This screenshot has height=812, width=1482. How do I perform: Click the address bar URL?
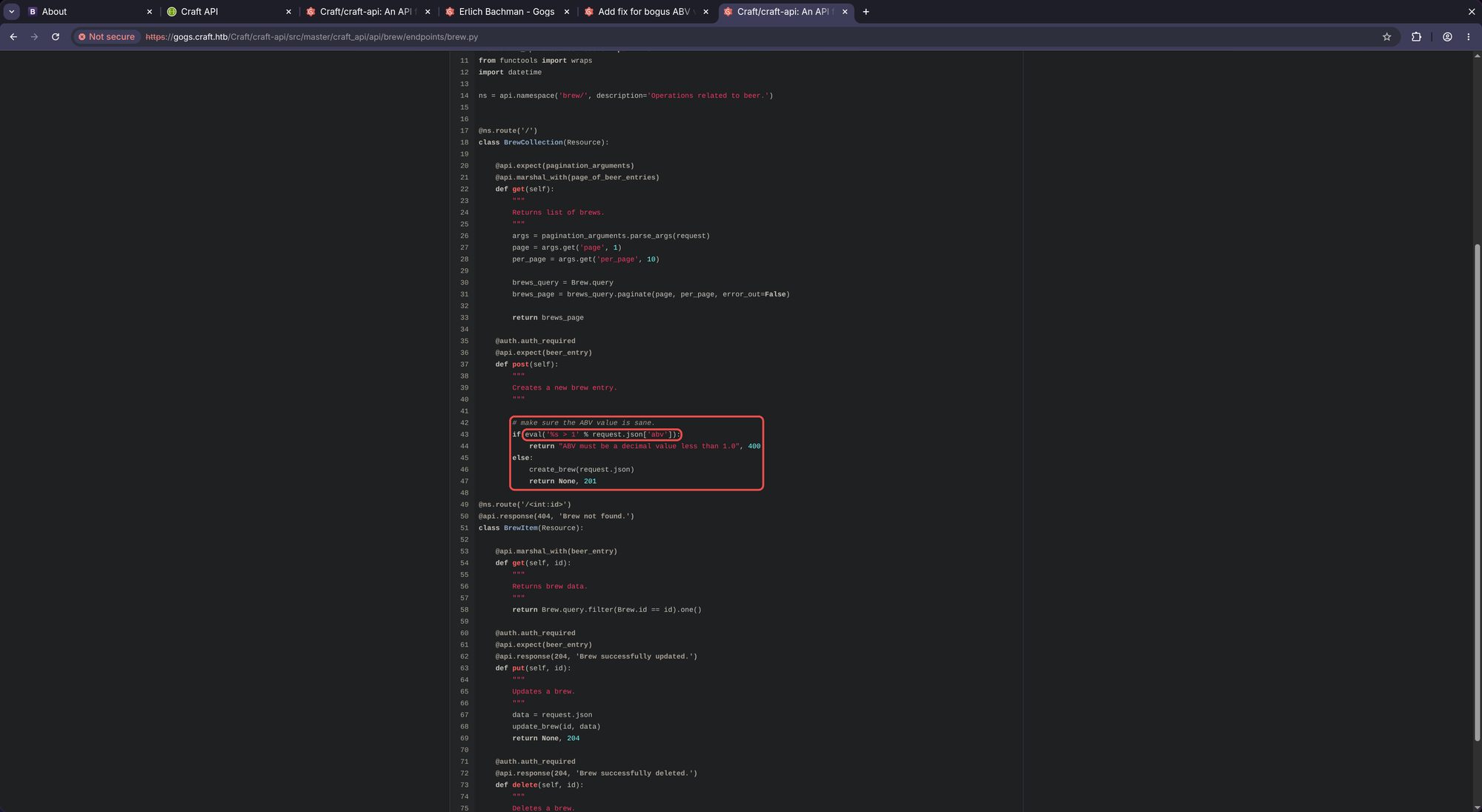point(311,37)
